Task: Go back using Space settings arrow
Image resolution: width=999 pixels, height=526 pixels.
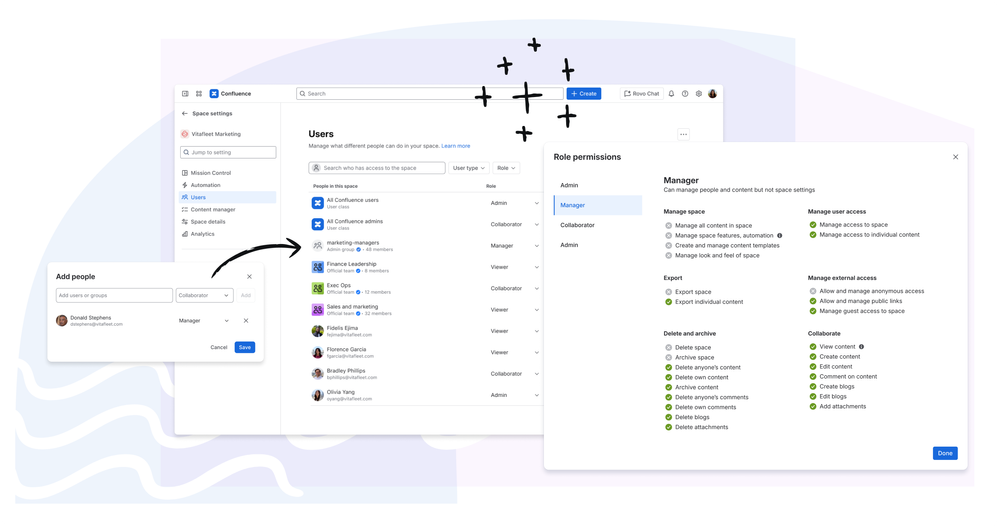Action: [x=185, y=113]
